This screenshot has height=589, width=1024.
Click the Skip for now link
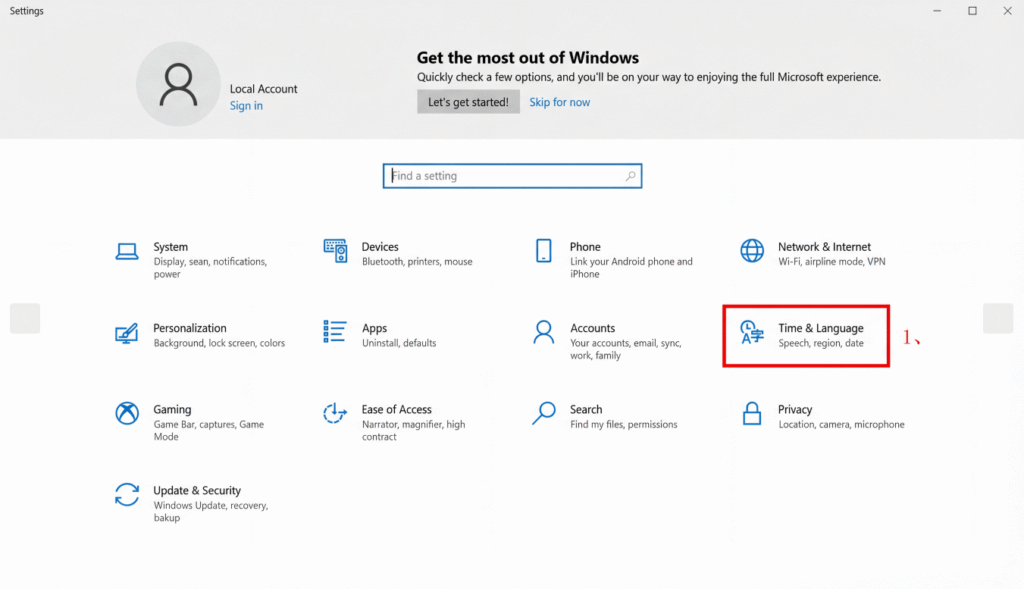point(559,102)
